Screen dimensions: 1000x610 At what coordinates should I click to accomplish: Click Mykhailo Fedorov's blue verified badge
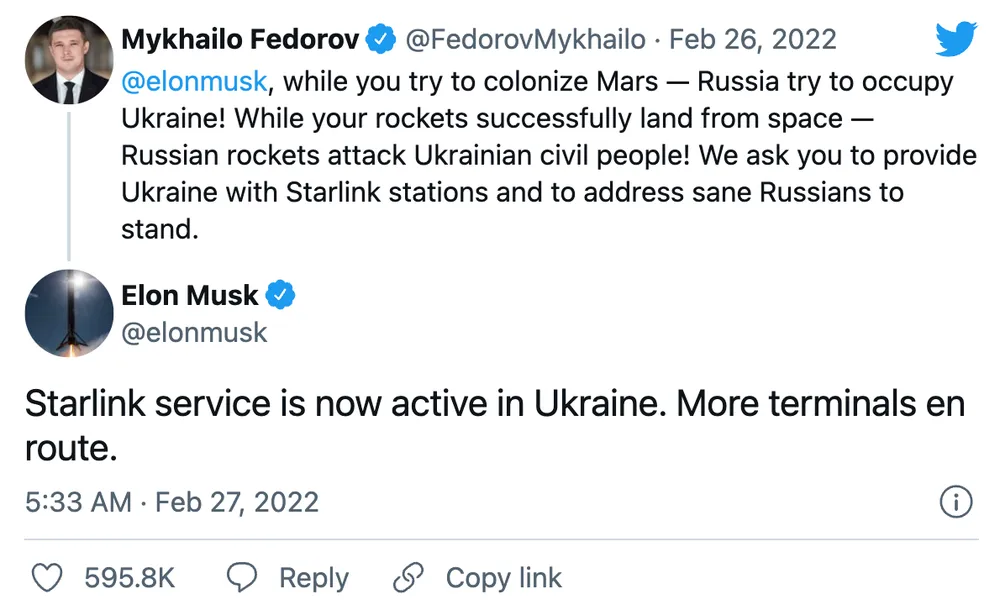coord(380,38)
